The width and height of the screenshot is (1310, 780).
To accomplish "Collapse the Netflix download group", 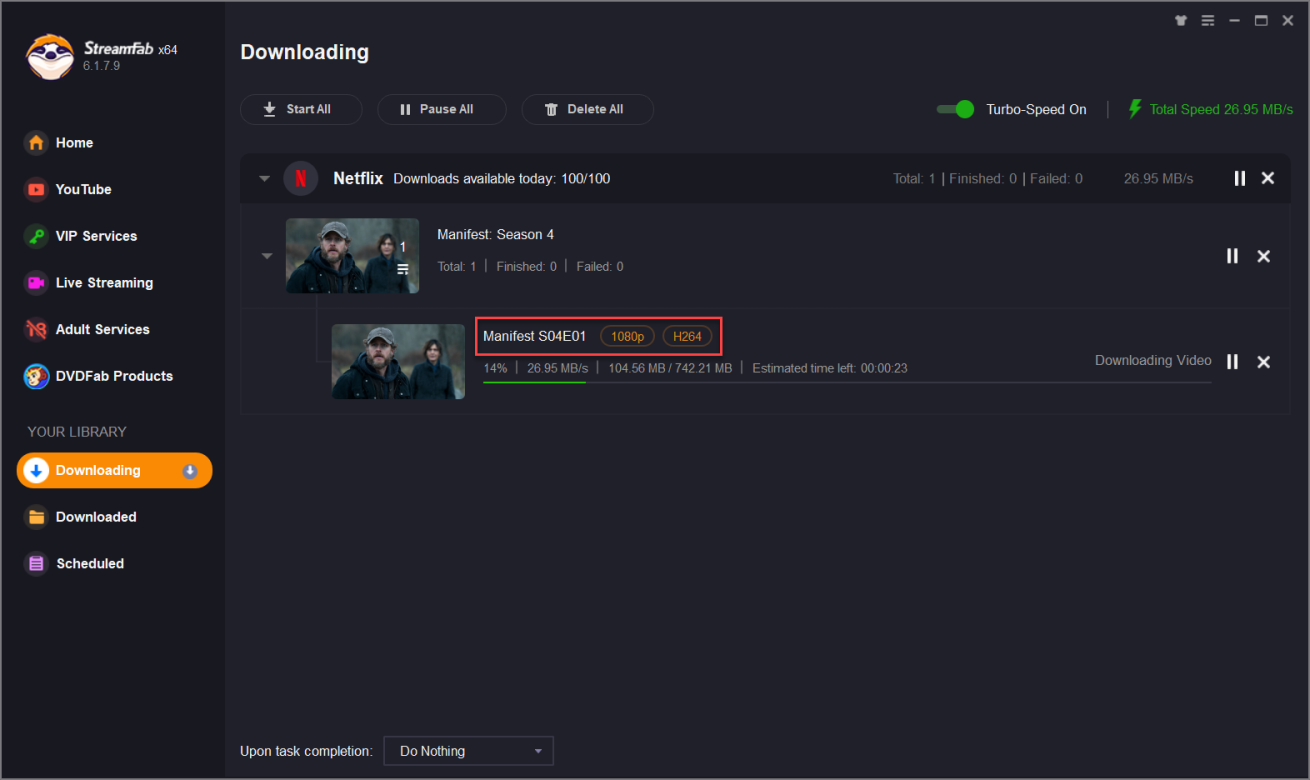I will tap(265, 179).
